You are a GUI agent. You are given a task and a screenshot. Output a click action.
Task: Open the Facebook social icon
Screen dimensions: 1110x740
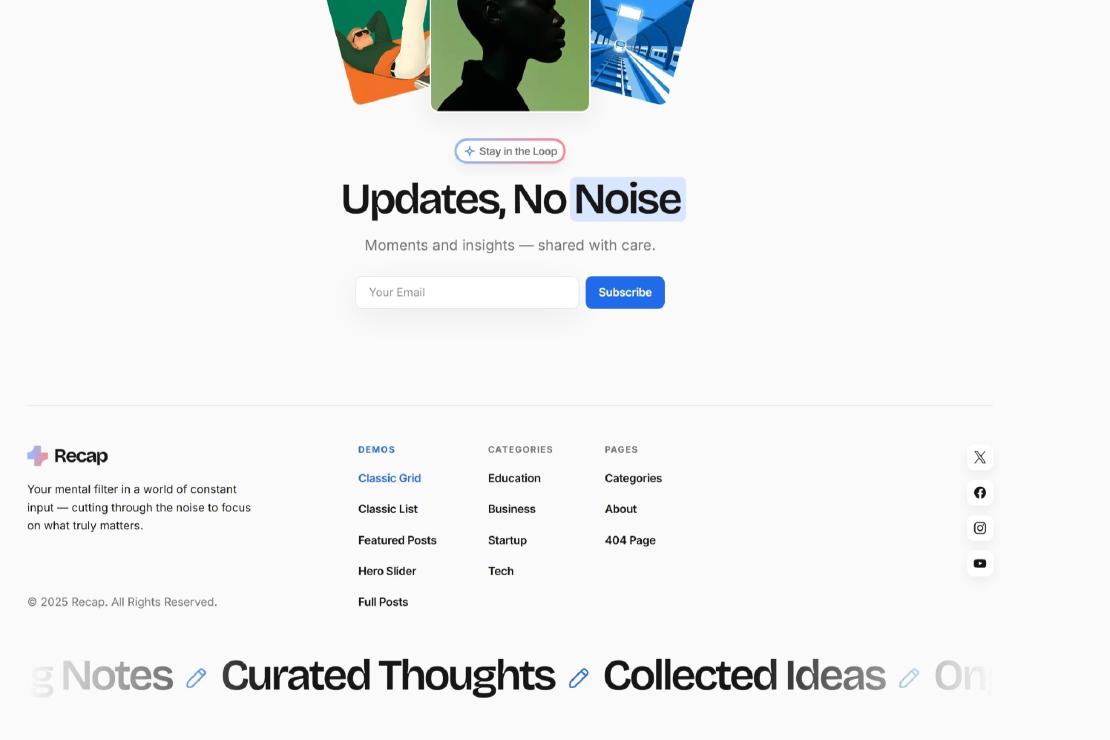pyautogui.click(x=980, y=493)
